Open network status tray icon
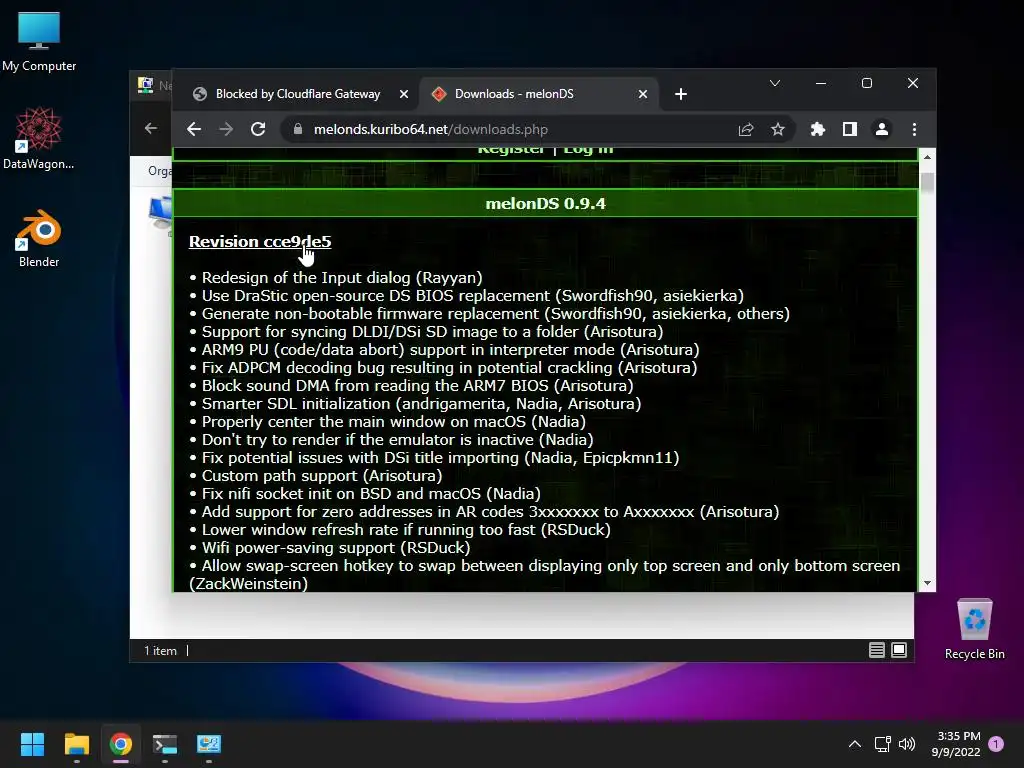The image size is (1024, 768). 882,744
